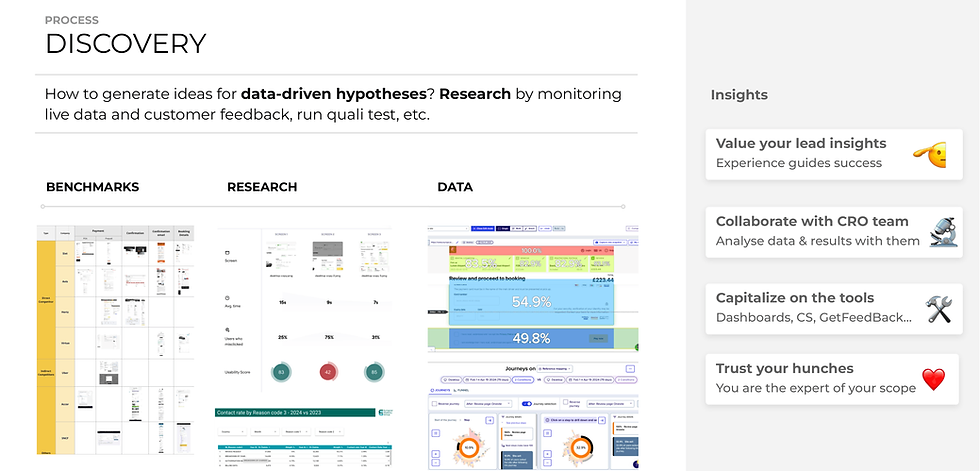
Task: Click the DATA heading
Action: (x=455, y=187)
